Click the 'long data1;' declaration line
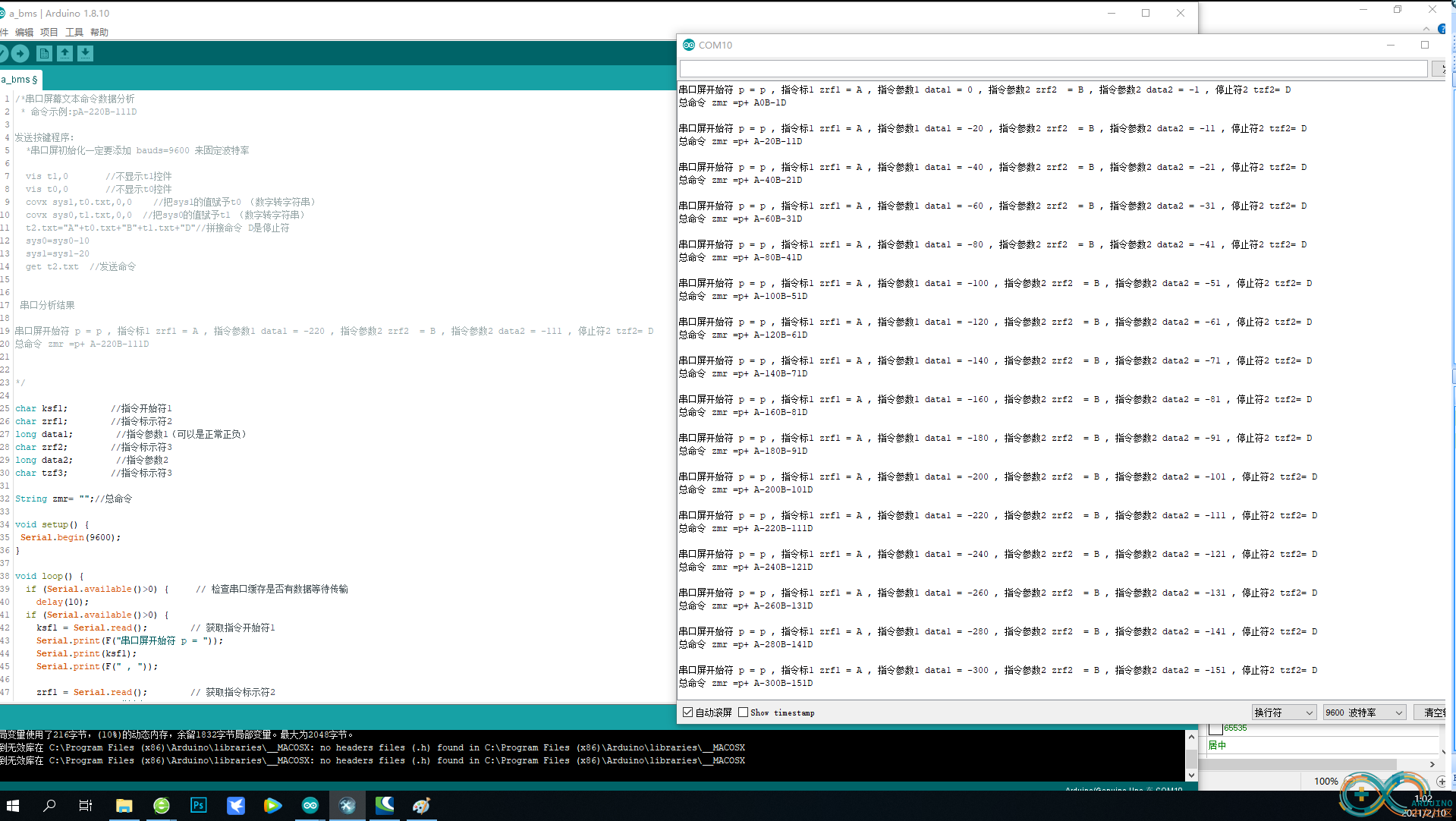 coord(44,434)
